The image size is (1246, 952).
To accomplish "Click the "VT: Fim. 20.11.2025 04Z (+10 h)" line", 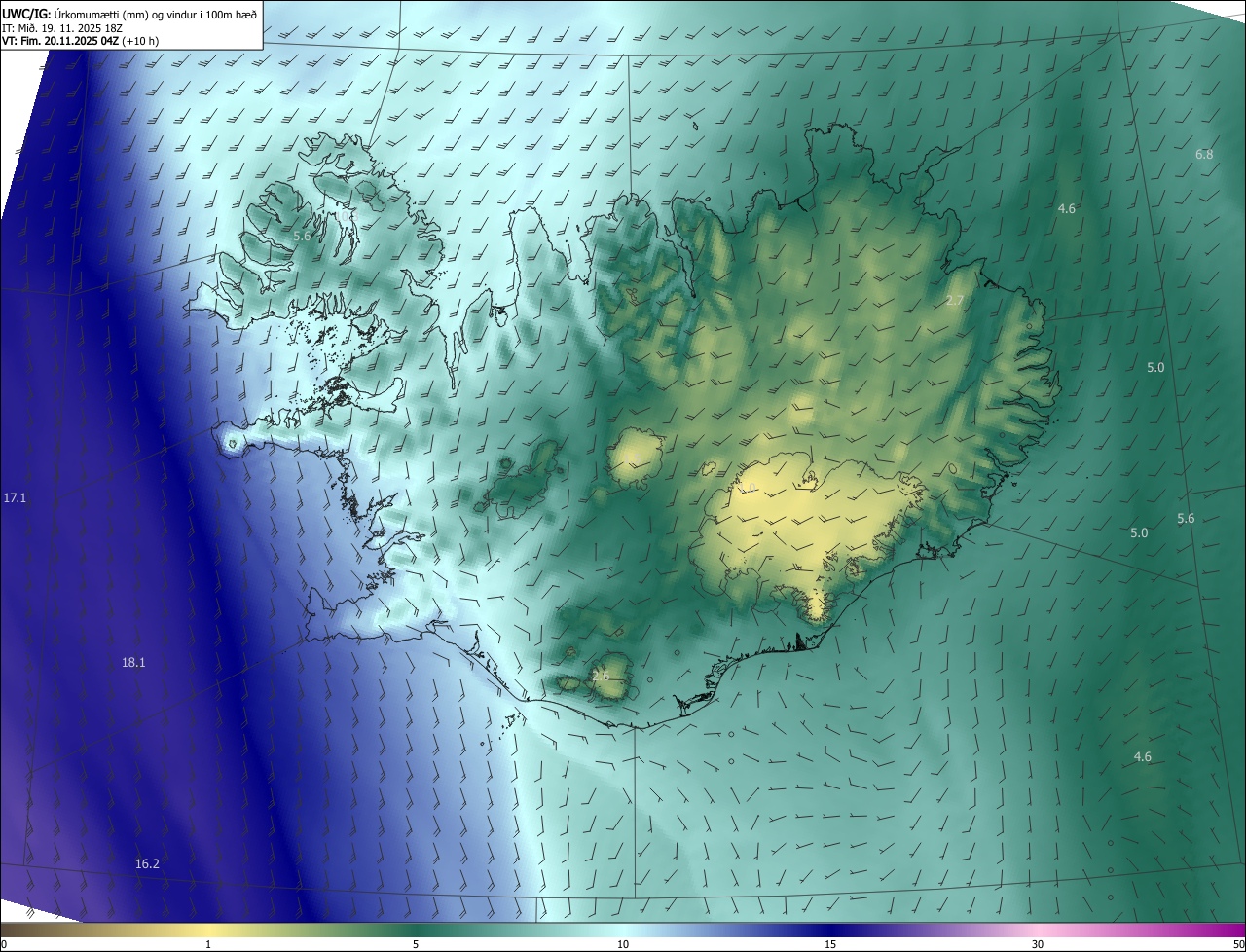I will click(x=80, y=41).
